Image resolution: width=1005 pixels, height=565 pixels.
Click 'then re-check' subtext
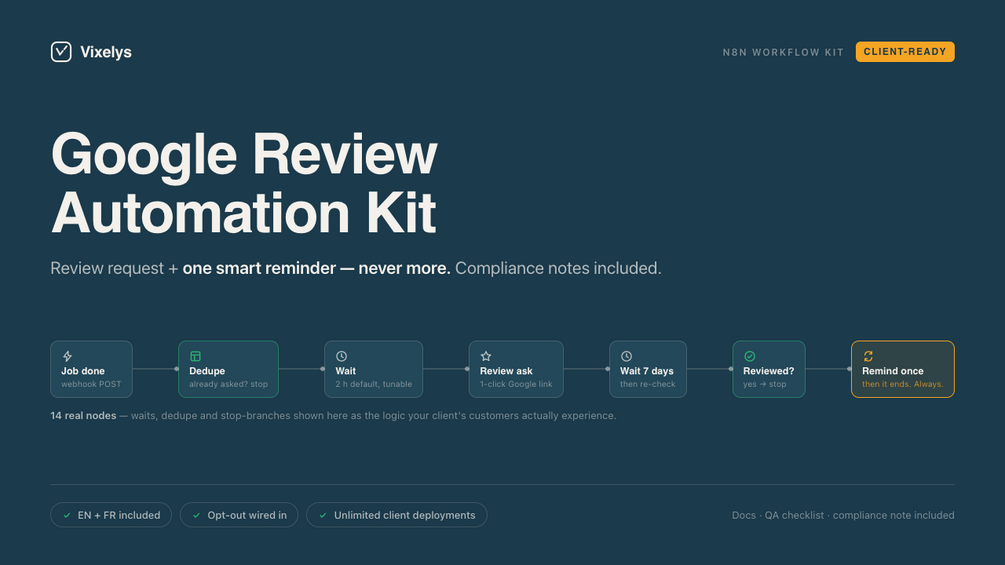(647, 384)
